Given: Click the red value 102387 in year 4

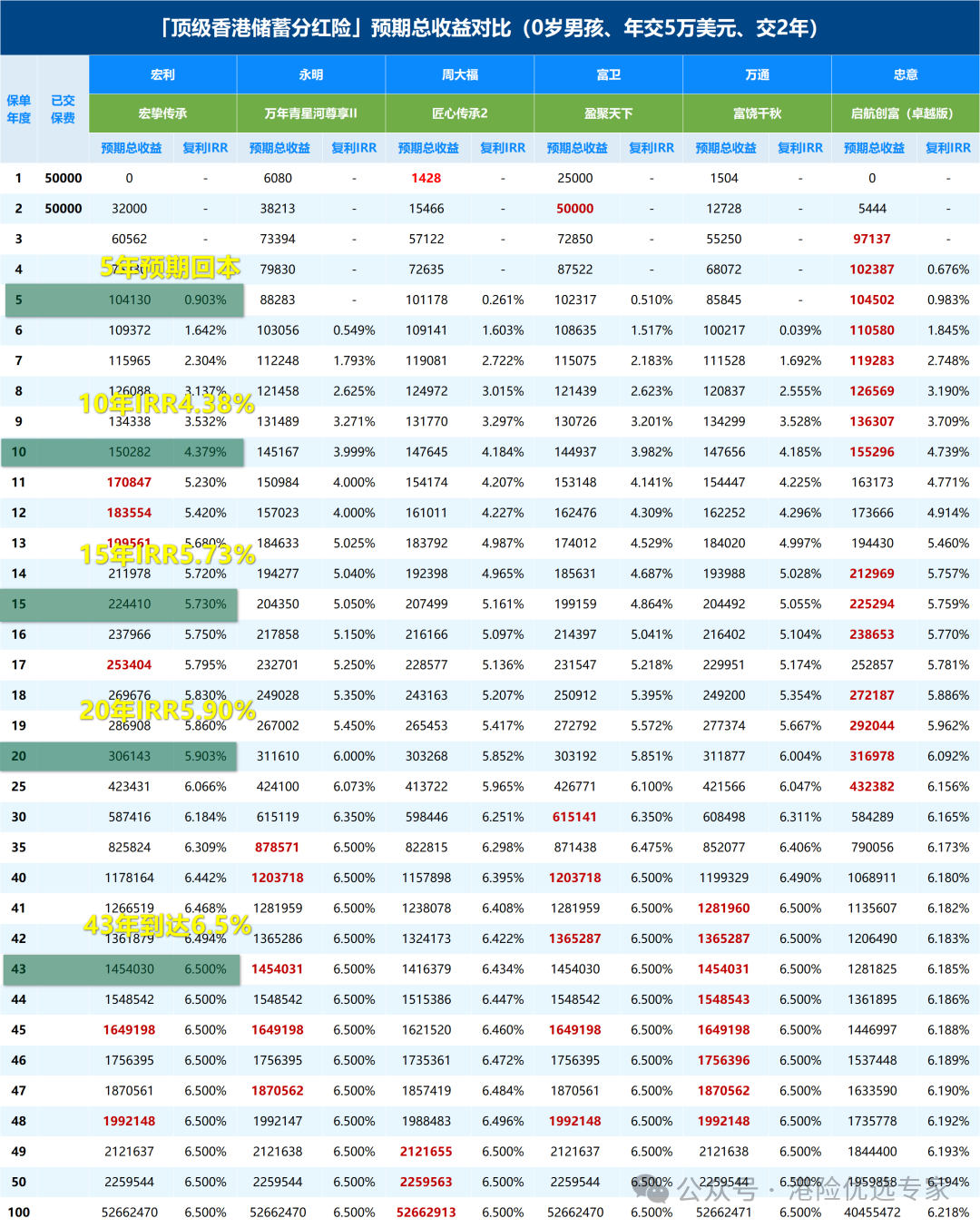Looking at the screenshot, I should click(872, 270).
